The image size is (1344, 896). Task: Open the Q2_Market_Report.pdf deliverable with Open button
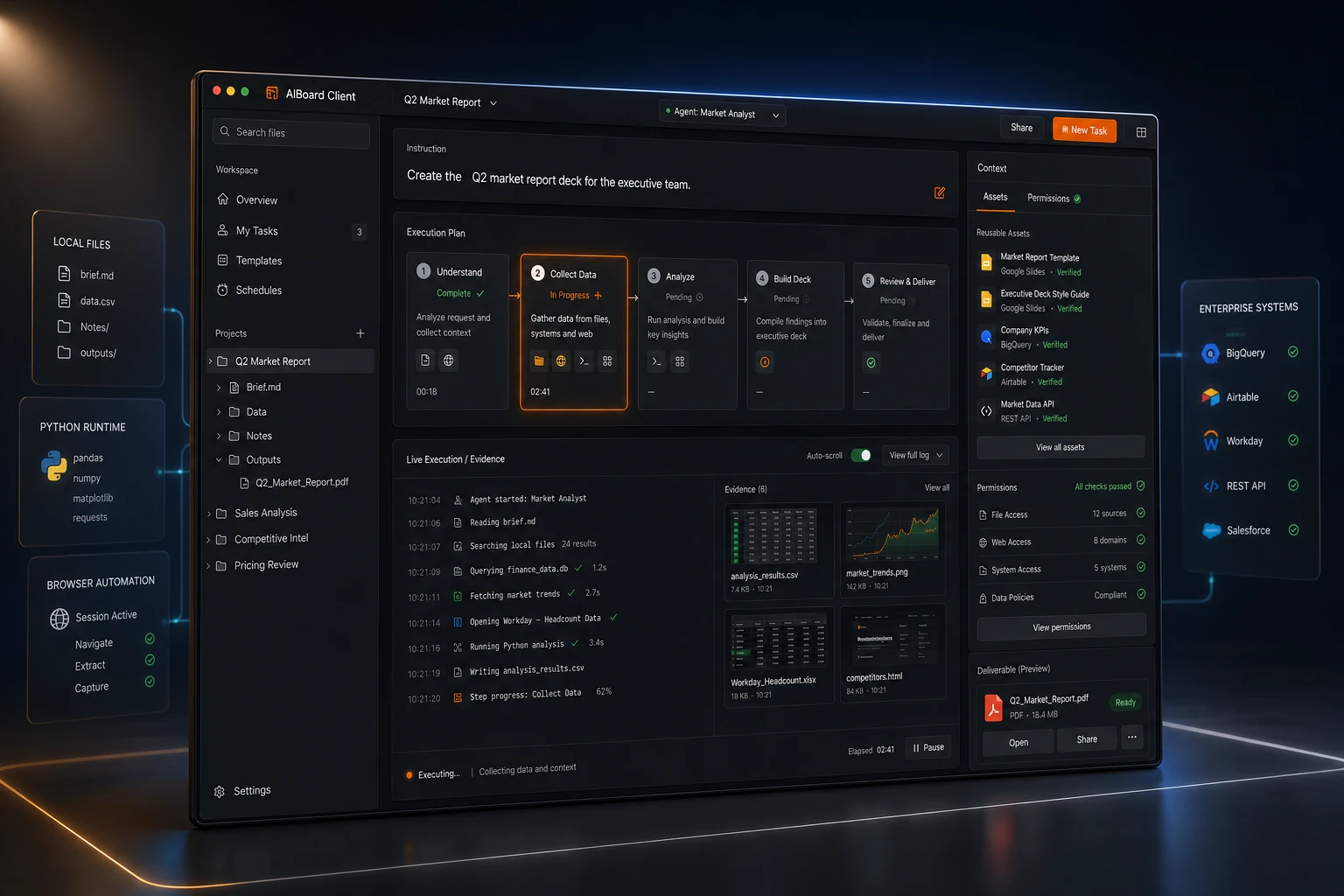1018,742
